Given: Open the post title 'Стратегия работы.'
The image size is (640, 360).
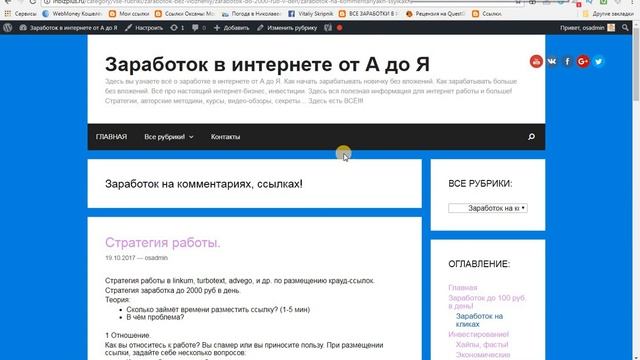Looking at the screenshot, I should point(162,242).
